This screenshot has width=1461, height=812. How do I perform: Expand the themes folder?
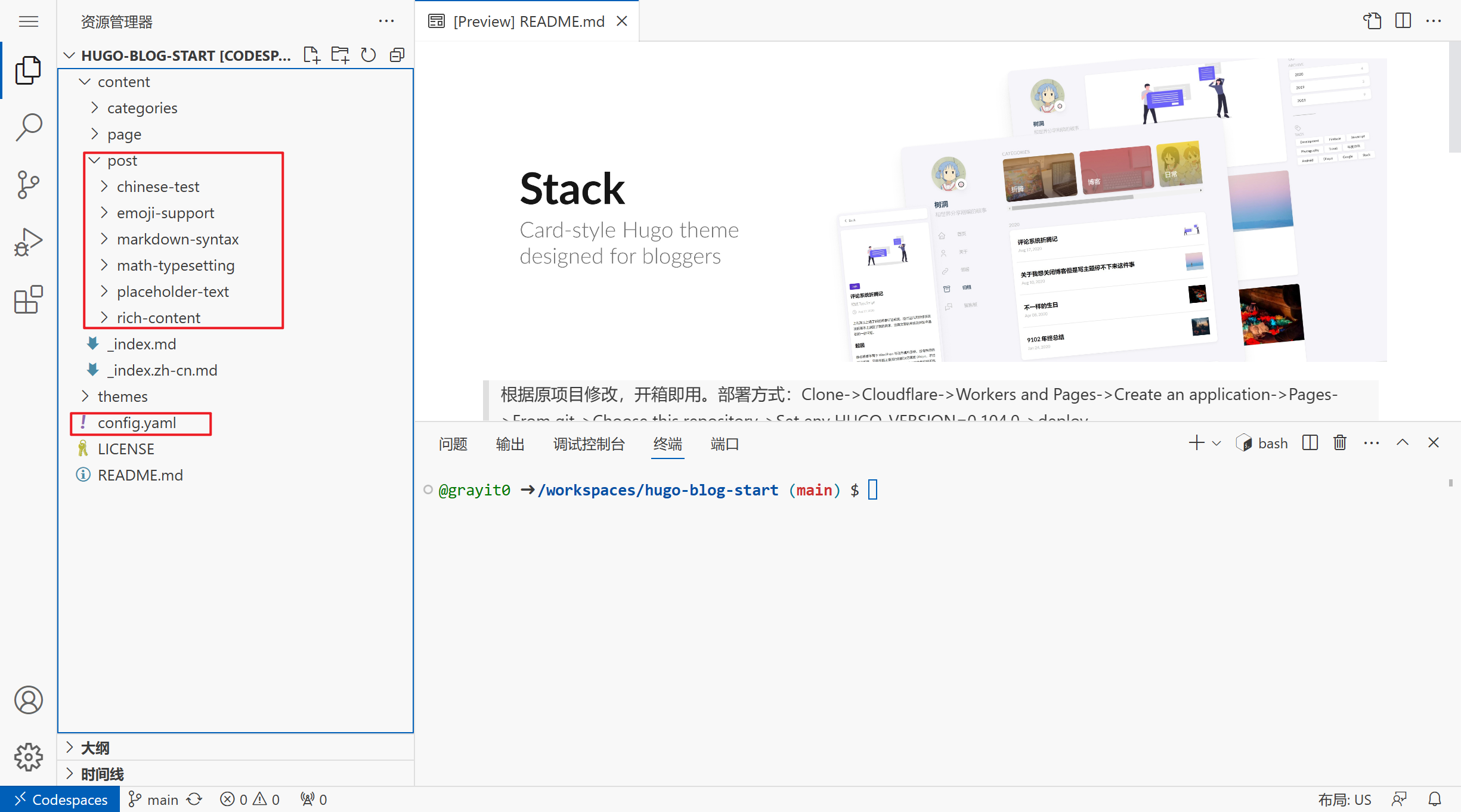click(x=122, y=396)
